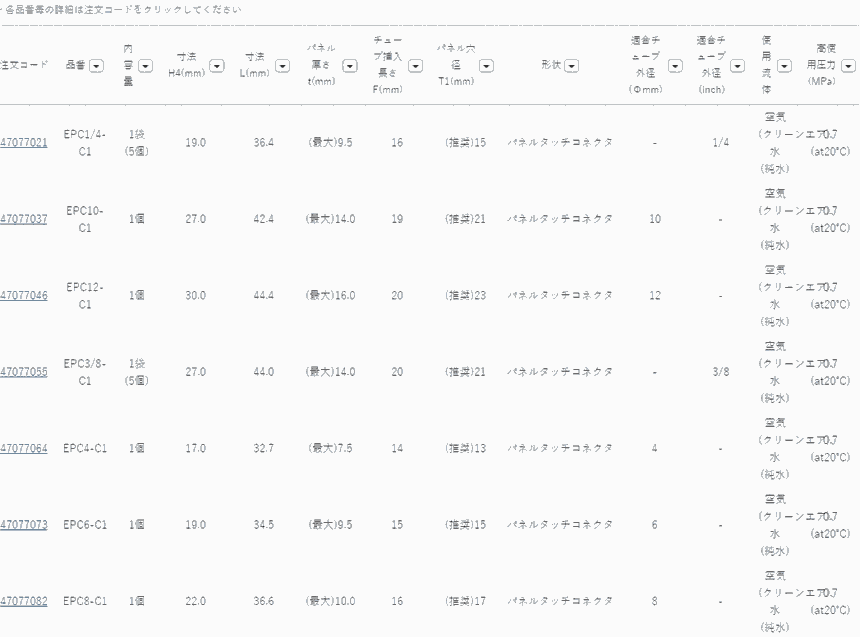This screenshot has width=860, height=637.
Task: Click the EPC10-C1 part number cell
Action: tap(85, 219)
